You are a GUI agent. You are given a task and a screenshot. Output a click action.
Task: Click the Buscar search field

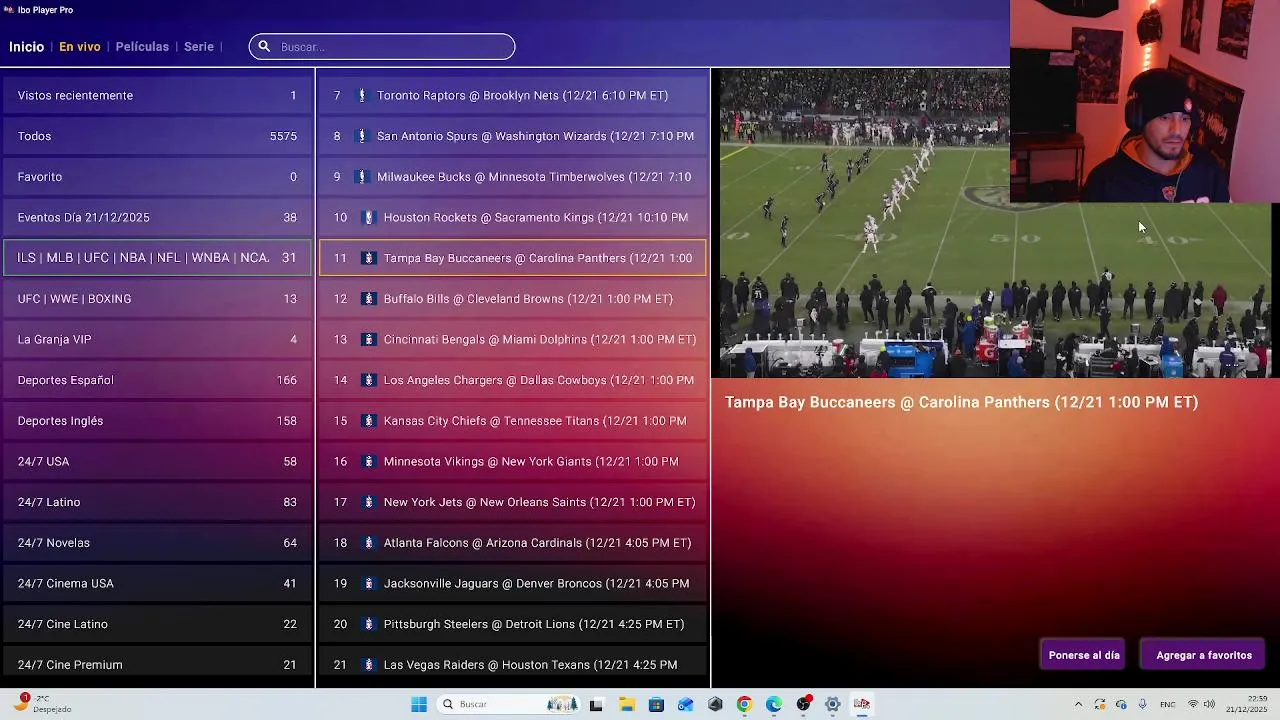[x=382, y=47]
